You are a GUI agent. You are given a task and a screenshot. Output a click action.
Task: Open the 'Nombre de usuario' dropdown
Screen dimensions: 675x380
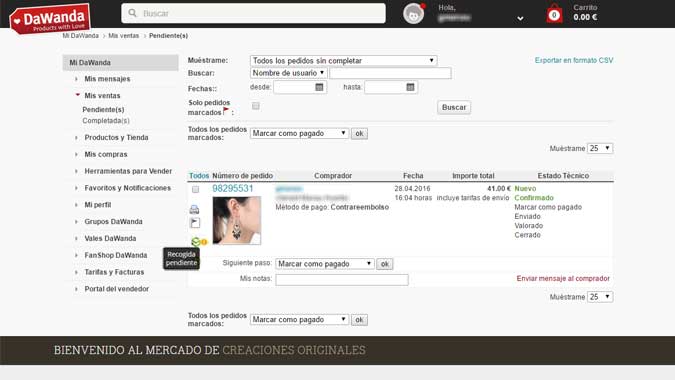point(288,73)
